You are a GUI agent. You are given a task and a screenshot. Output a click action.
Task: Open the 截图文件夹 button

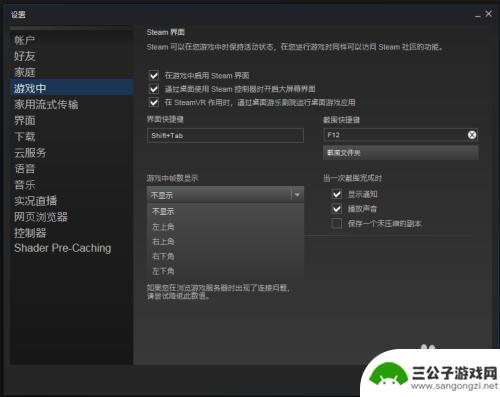pyautogui.click(x=401, y=153)
